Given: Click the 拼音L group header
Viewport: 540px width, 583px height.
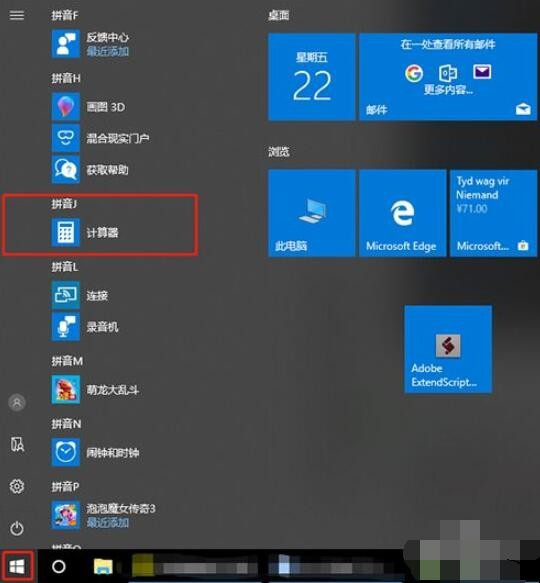Looking at the screenshot, I should (x=65, y=267).
